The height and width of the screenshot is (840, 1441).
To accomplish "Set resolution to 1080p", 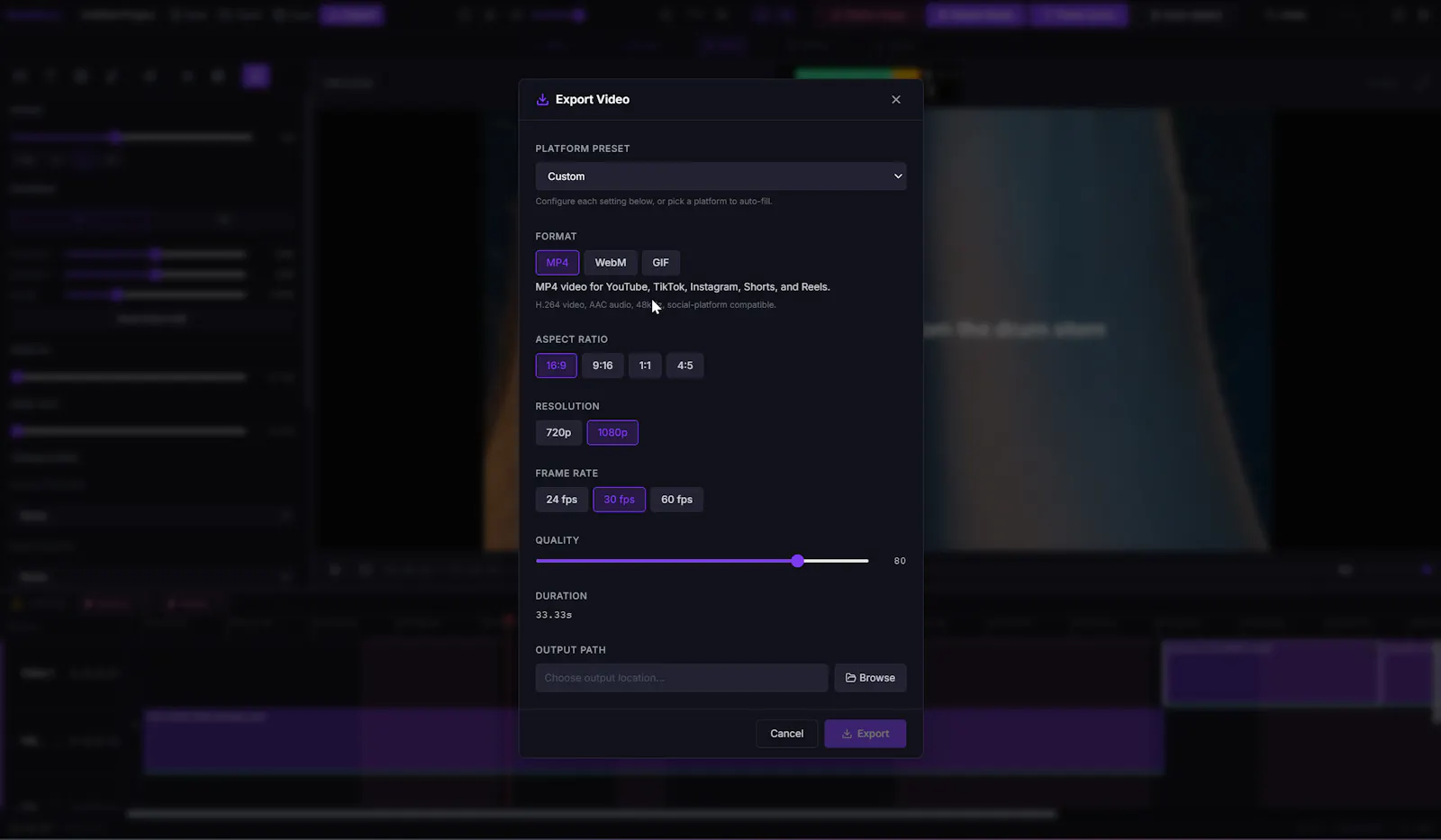I will 612,432.
